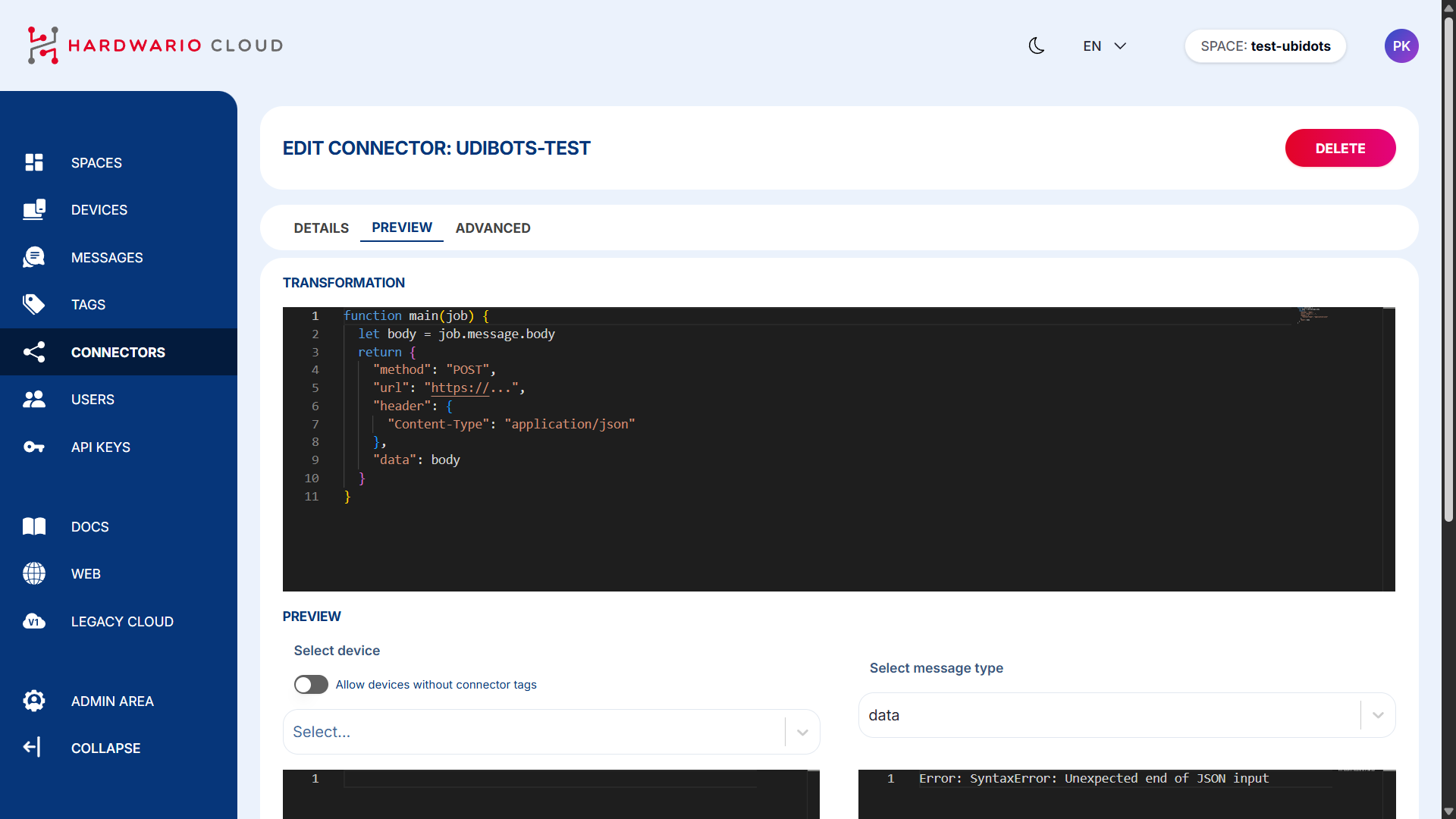
Task: Open the EN language dropdown
Action: coord(1104,46)
